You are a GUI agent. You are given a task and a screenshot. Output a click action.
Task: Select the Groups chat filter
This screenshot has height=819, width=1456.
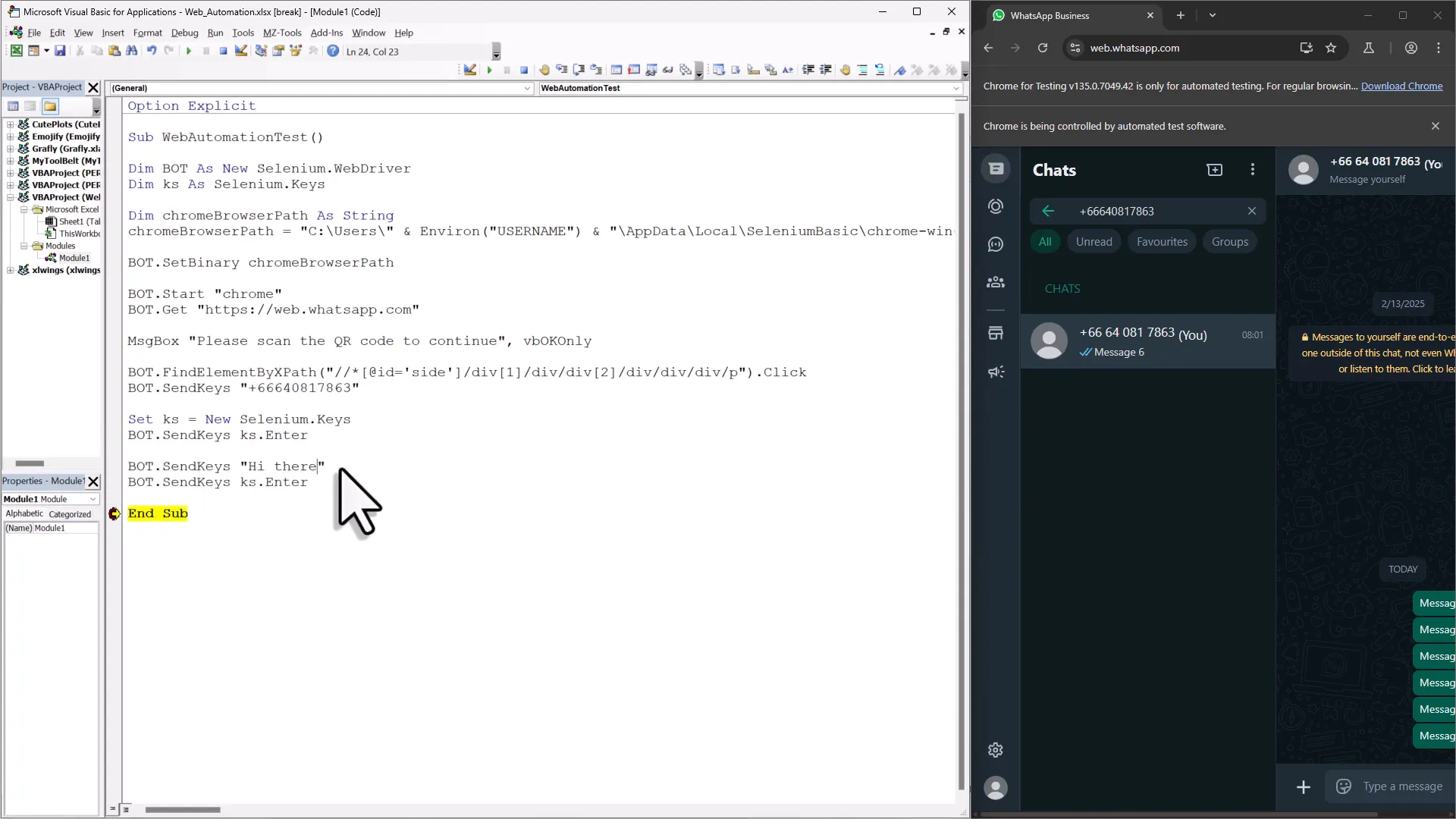(x=1229, y=242)
